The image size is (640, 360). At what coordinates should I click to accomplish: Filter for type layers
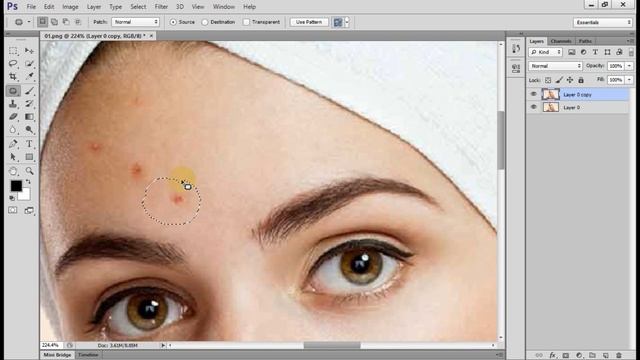point(595,52)
